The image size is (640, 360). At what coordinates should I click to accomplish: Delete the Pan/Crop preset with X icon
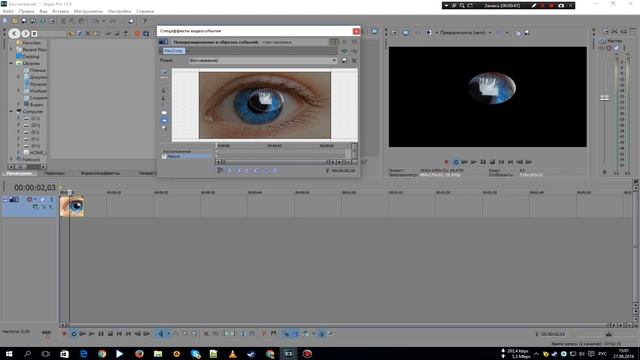[x=354, y=60]
